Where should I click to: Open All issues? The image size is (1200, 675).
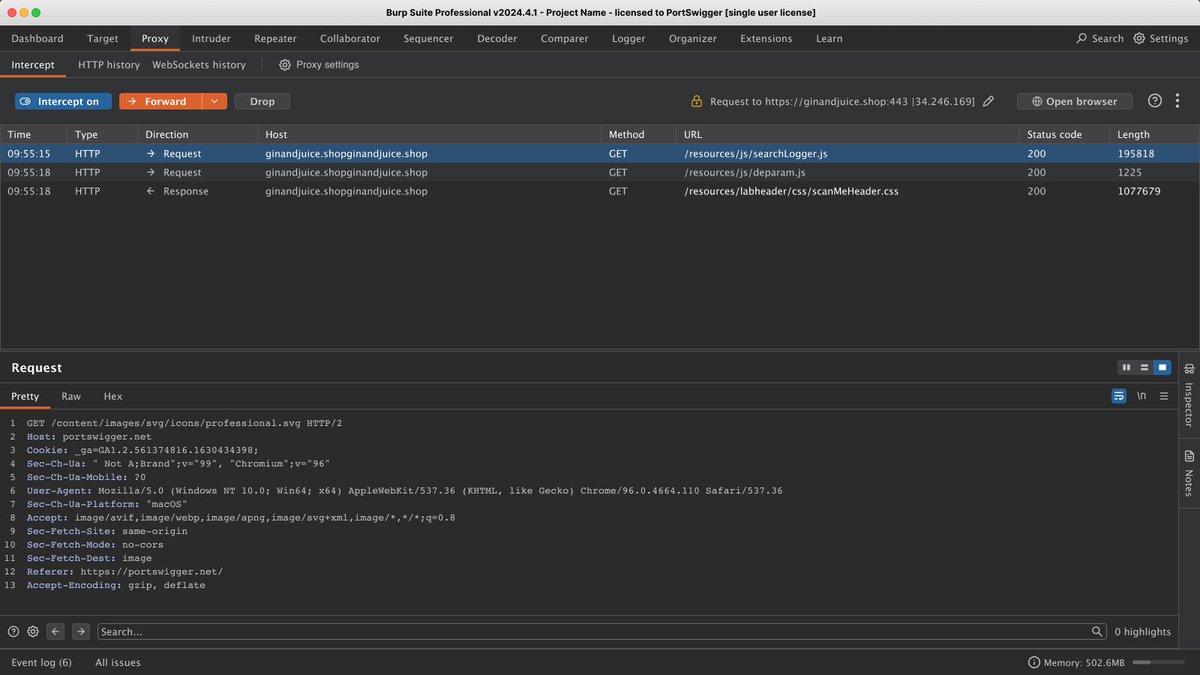point(118,663)
